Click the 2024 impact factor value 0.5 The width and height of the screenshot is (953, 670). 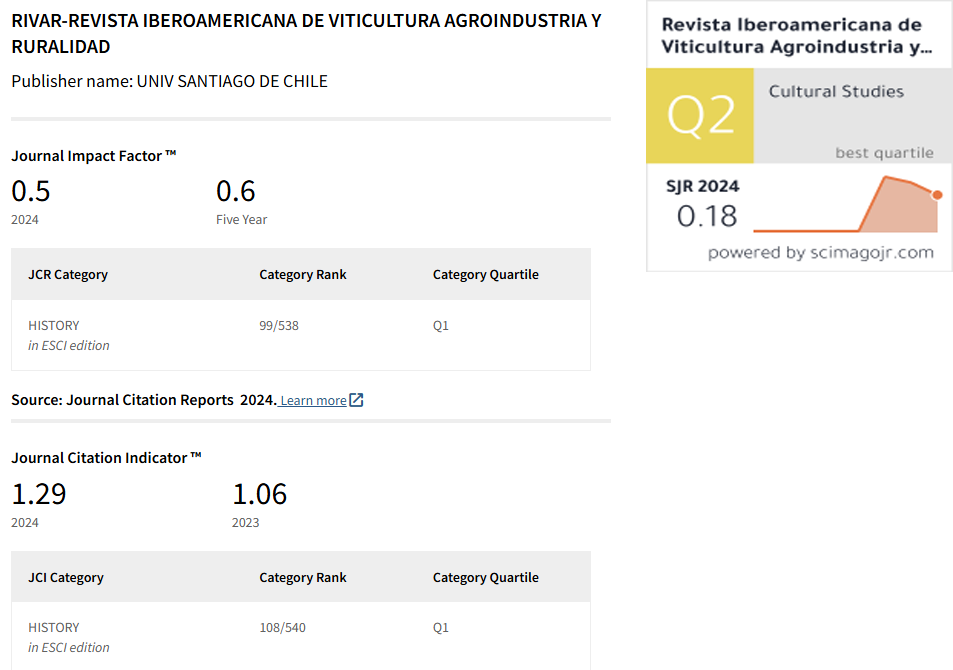(x=31, y=190)
